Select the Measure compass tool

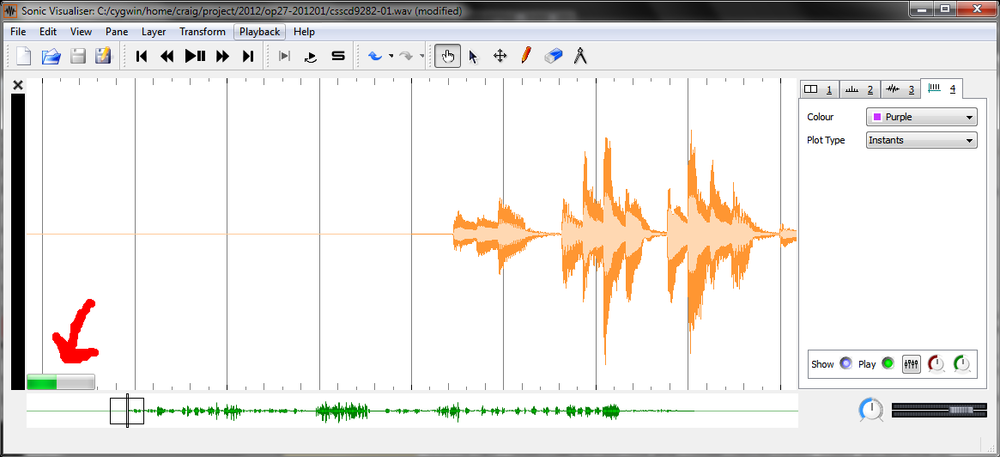click(x=580, y=56)
